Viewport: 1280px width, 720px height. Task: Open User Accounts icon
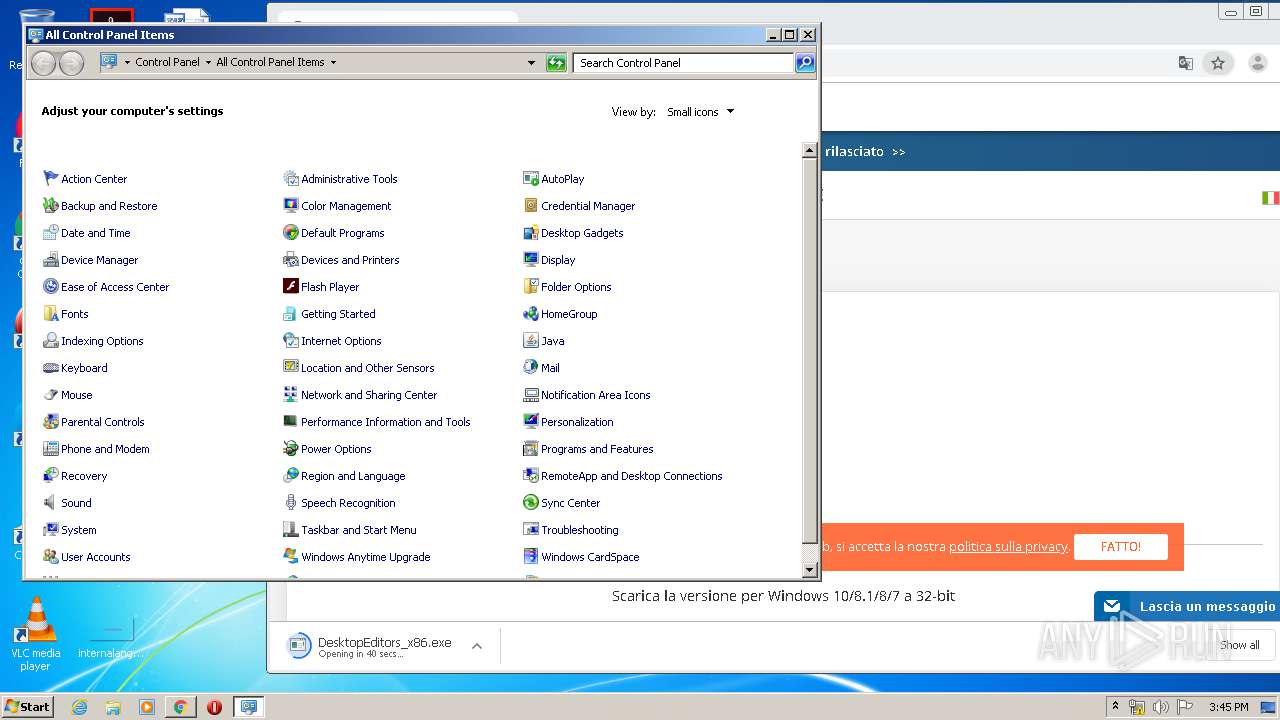pos(51,556)
